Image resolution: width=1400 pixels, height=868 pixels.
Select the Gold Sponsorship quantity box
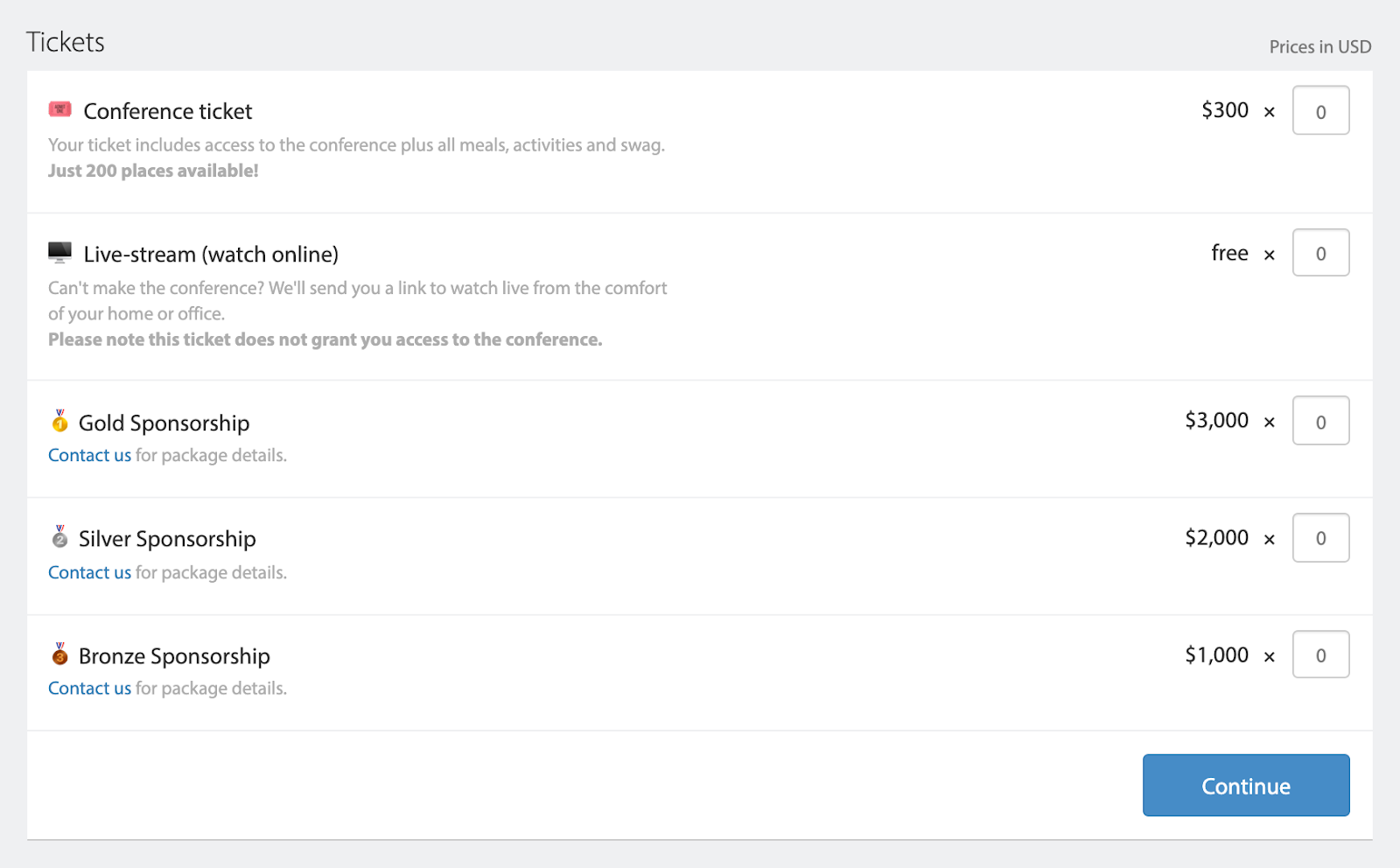coord(1320,421)
